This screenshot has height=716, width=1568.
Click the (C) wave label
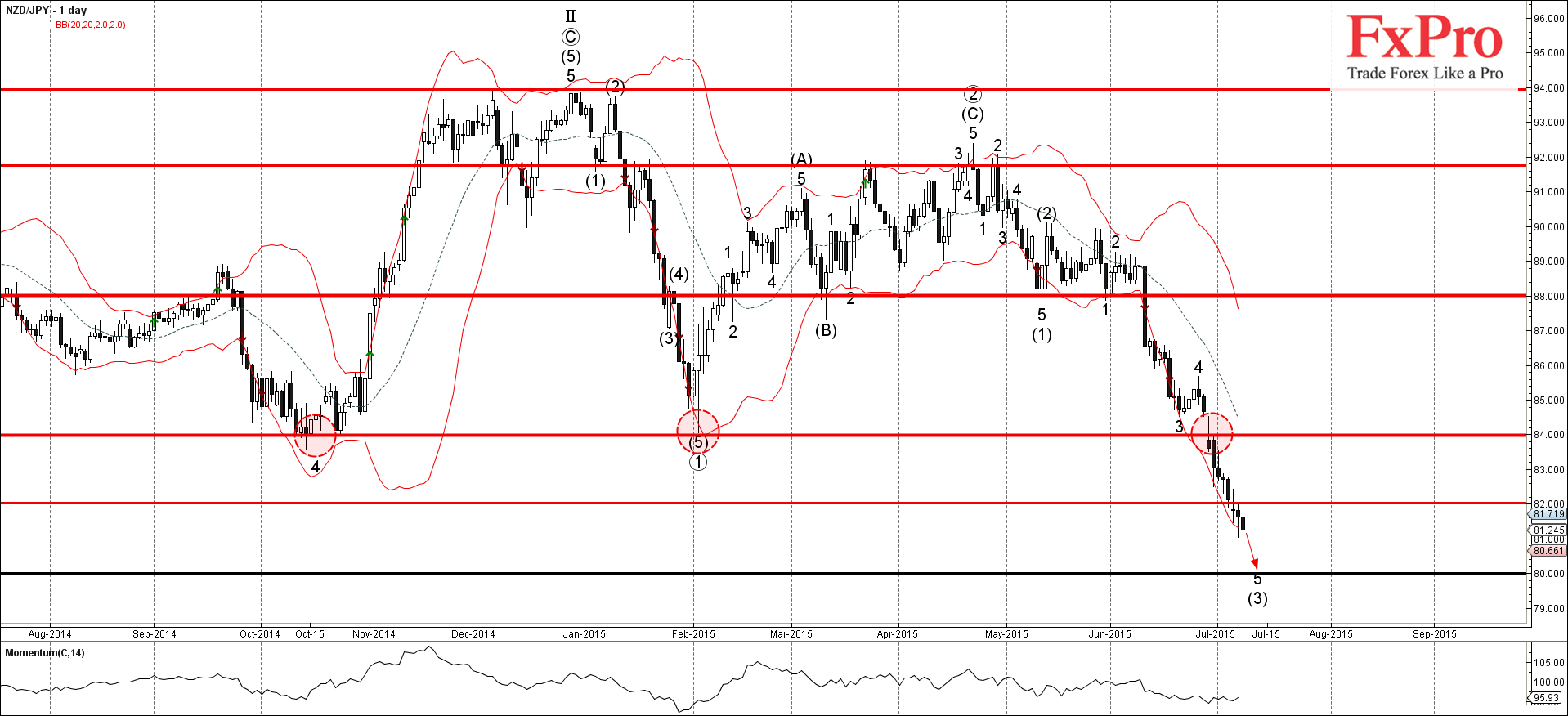pos(973,114)
